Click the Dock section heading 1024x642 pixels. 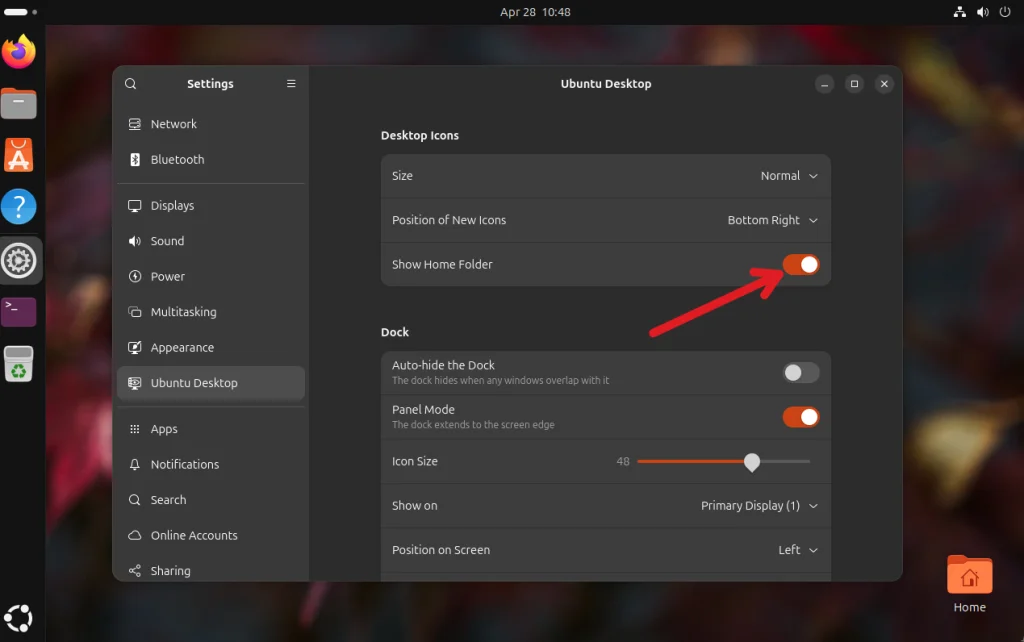tap(394, 332)
